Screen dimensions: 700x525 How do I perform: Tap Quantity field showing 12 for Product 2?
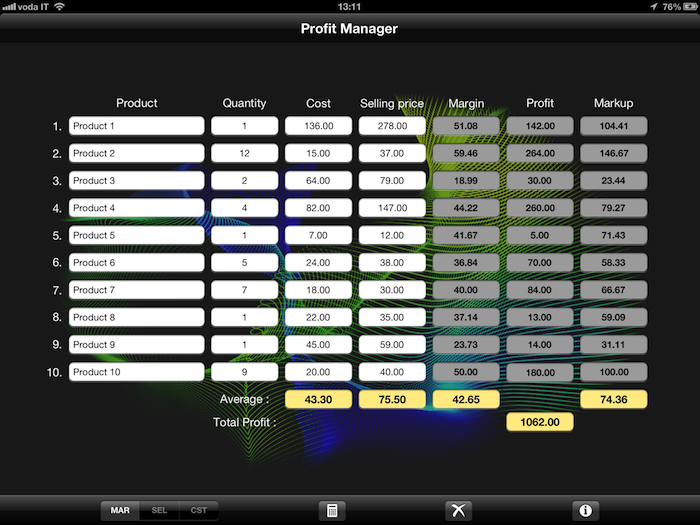point(244,154)
